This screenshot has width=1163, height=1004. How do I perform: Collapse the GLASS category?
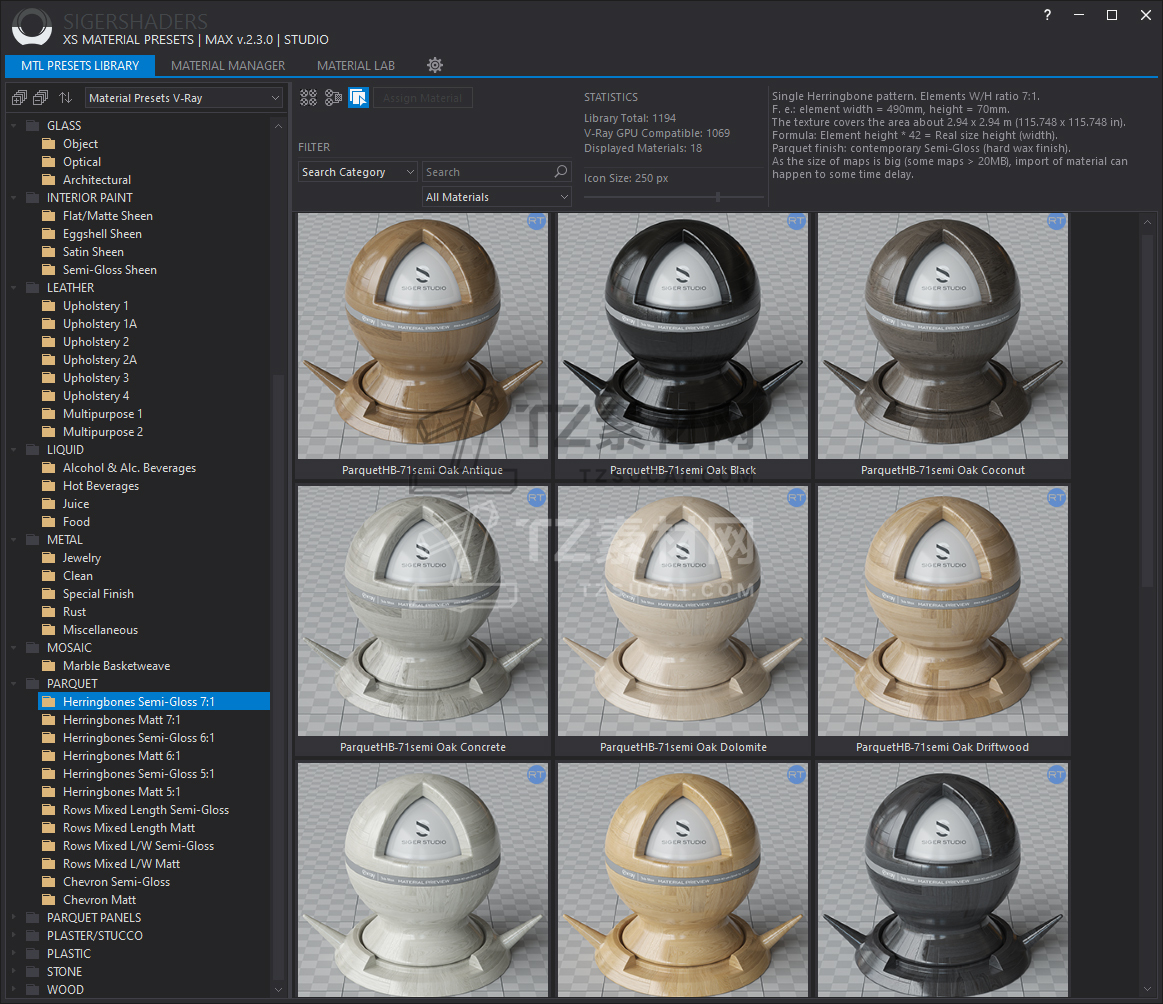tap(13, 126)
